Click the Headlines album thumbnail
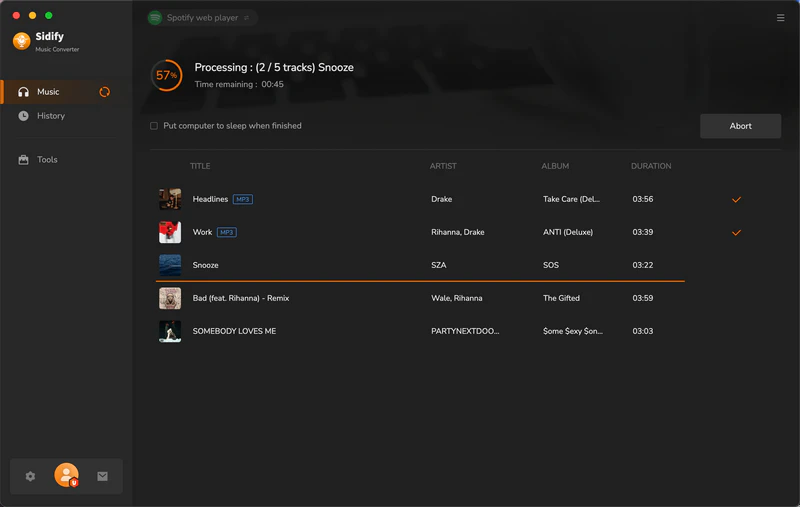Viewport: 800px width, 507px height. [x=170, y=199]
